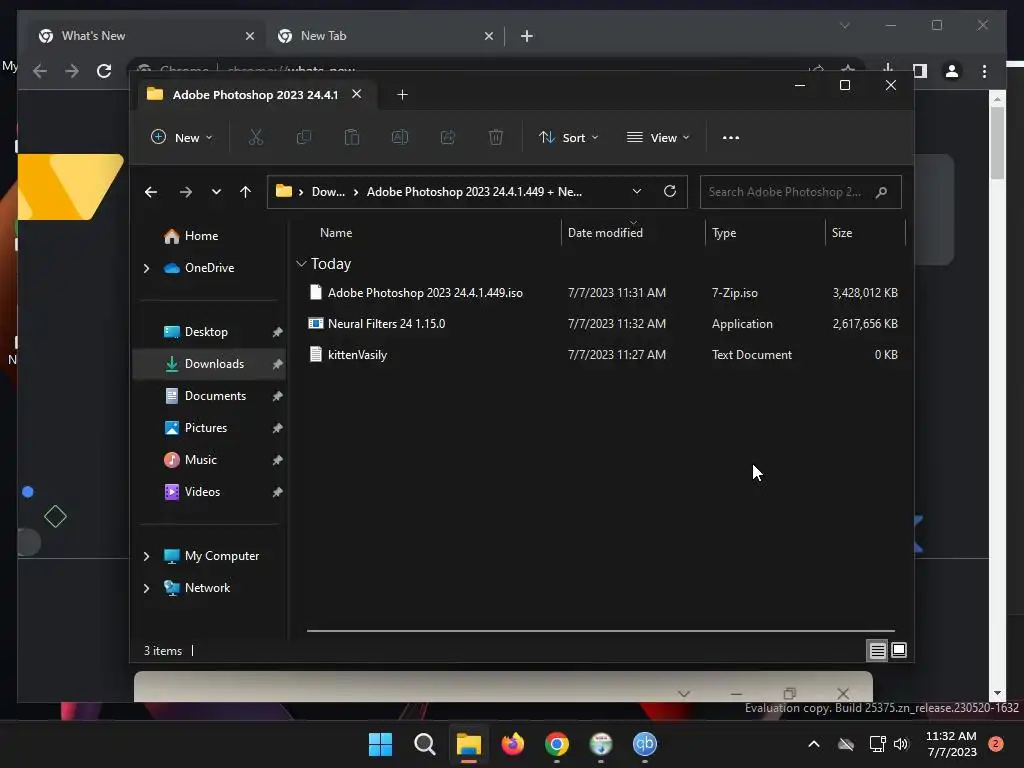Open the See more ellipsis menu

731,137
